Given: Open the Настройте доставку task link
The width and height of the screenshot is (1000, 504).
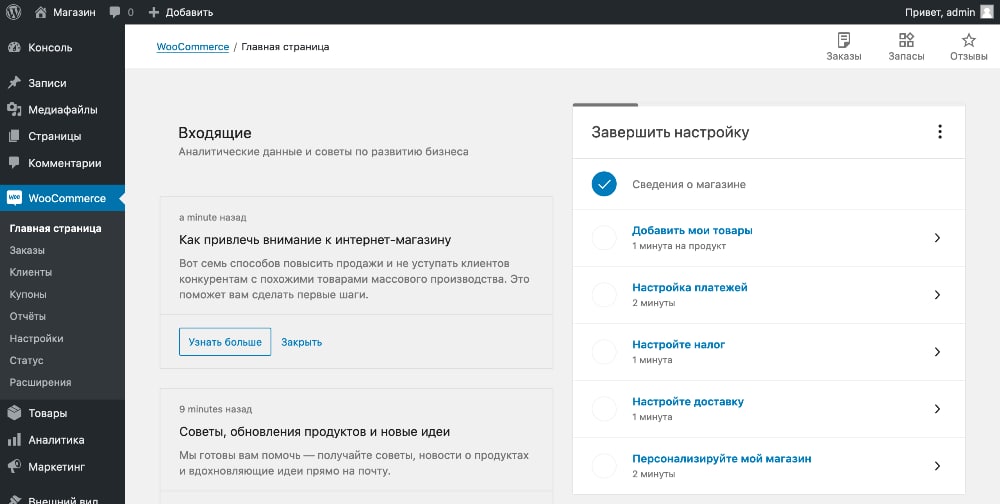Looking at the screenshot, I should point(688,402).
